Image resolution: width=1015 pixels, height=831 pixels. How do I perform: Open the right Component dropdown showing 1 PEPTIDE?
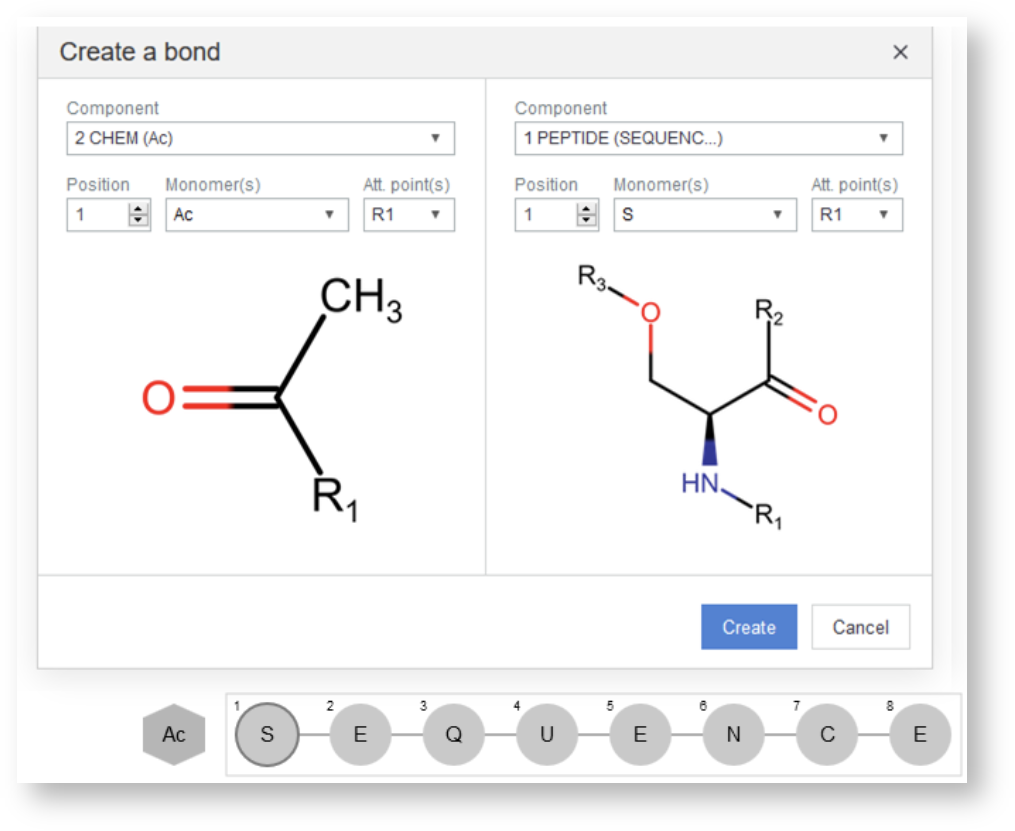(x=708, y=138)
